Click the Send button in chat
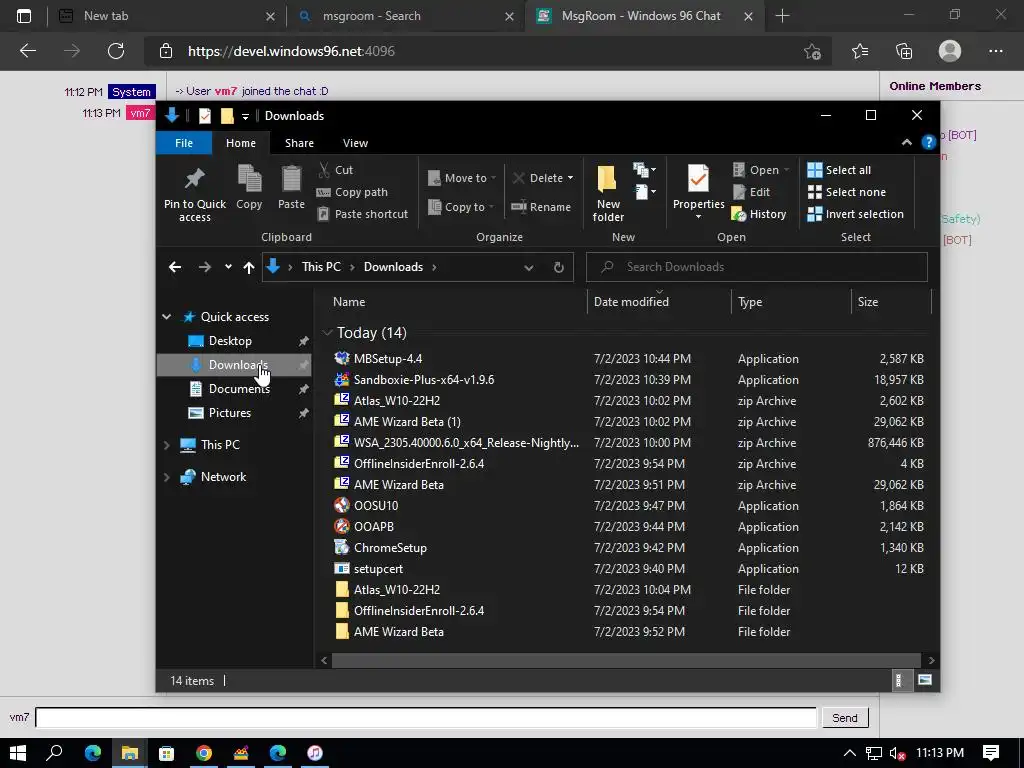The height and width of the screenshot is (768, 1024). point(844,718)
